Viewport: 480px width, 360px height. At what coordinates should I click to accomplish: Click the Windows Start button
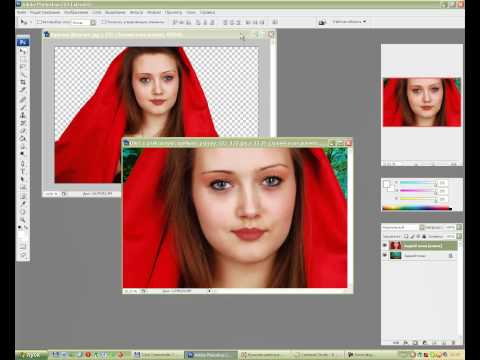32,355
